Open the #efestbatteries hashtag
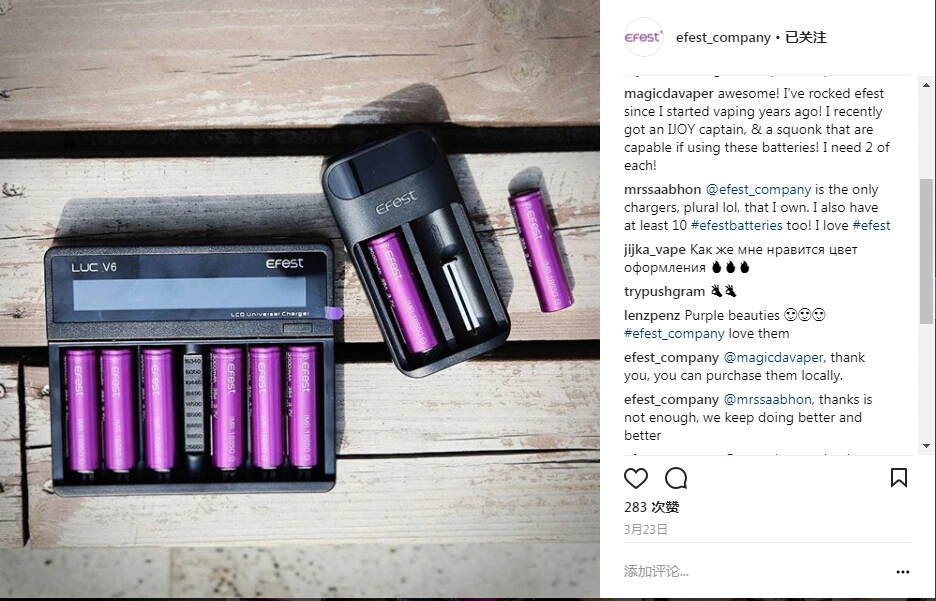936x601 pixels. (x=736, y=226)
